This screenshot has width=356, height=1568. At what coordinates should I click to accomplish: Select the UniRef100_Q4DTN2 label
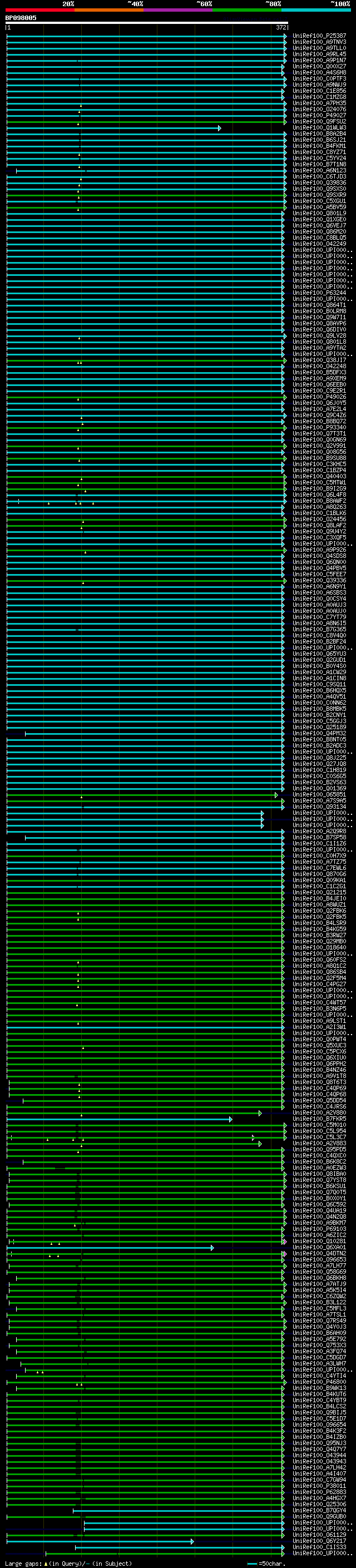(x=319, y=1253)
